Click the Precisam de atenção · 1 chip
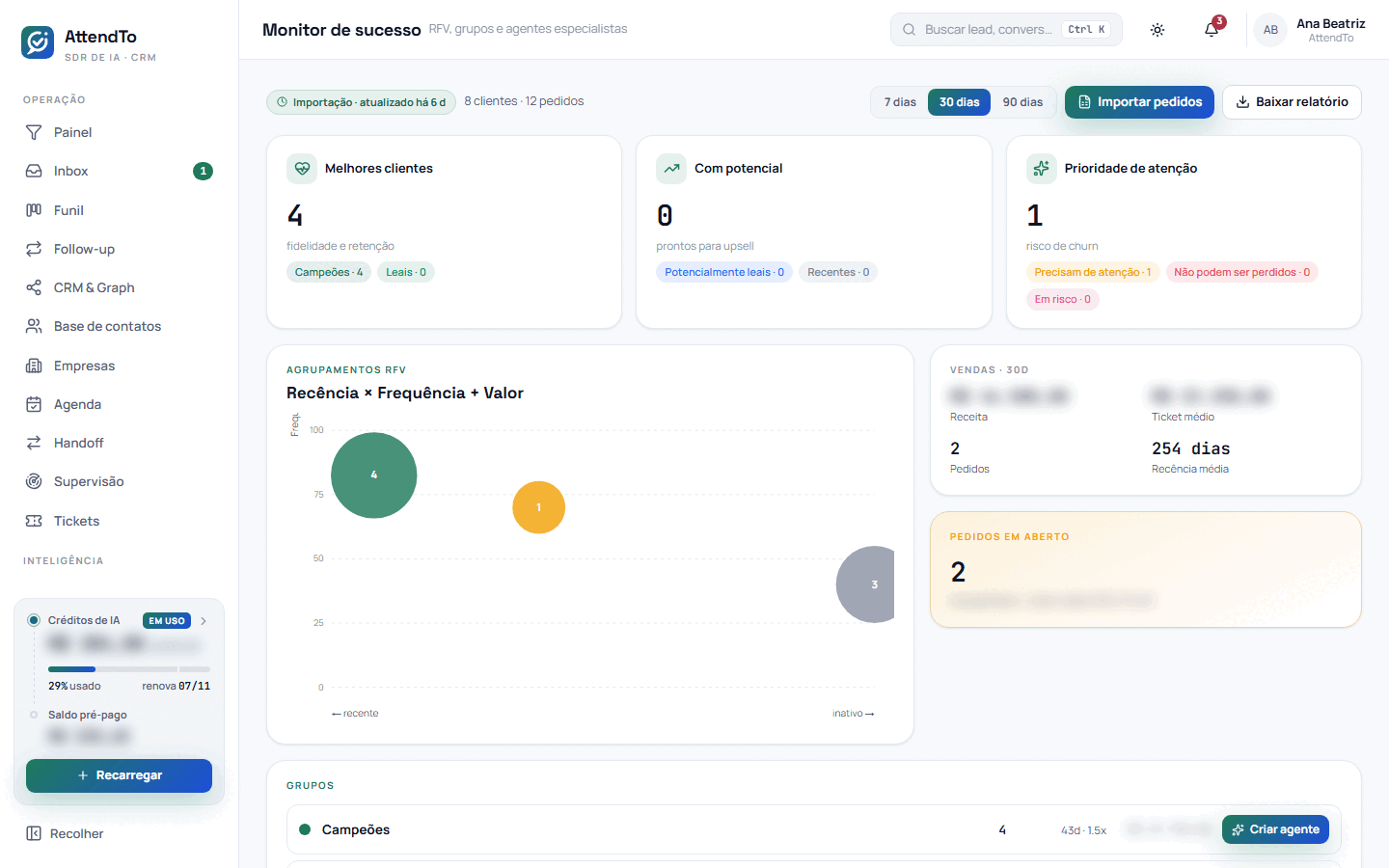The width and height of the screenshot is (1389, 868). pyautogui.click(x=1093, y=272)
